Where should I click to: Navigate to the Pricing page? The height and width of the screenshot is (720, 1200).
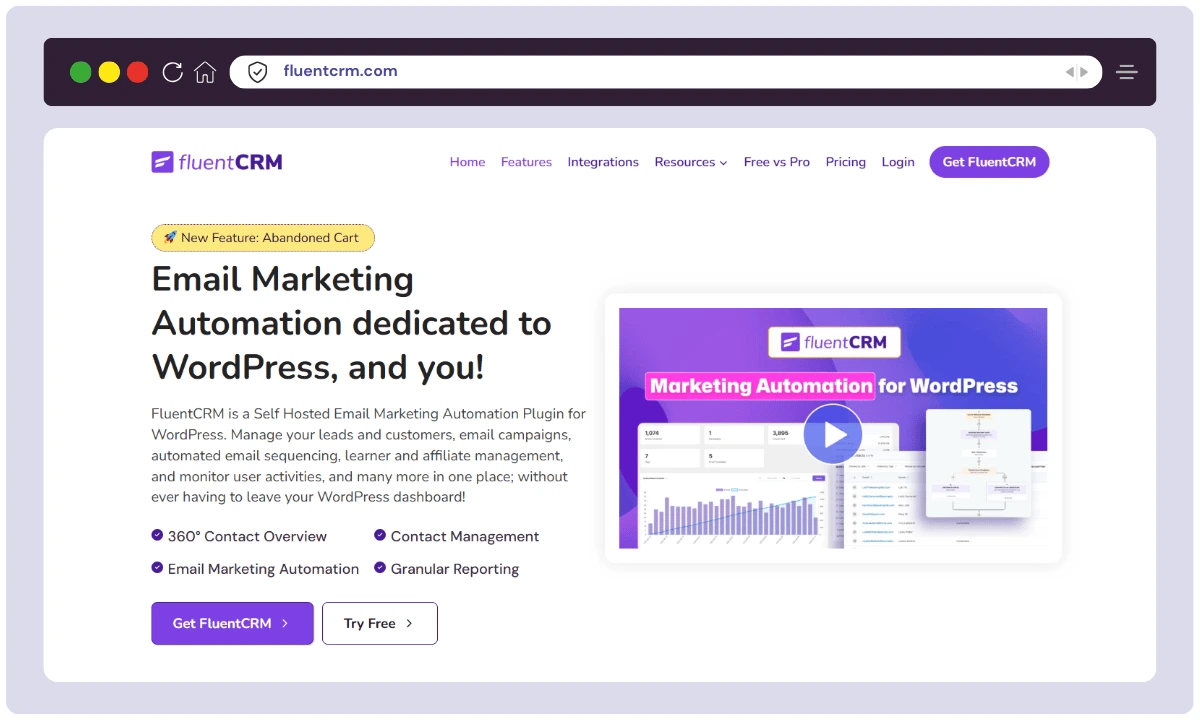pos(846,162)
